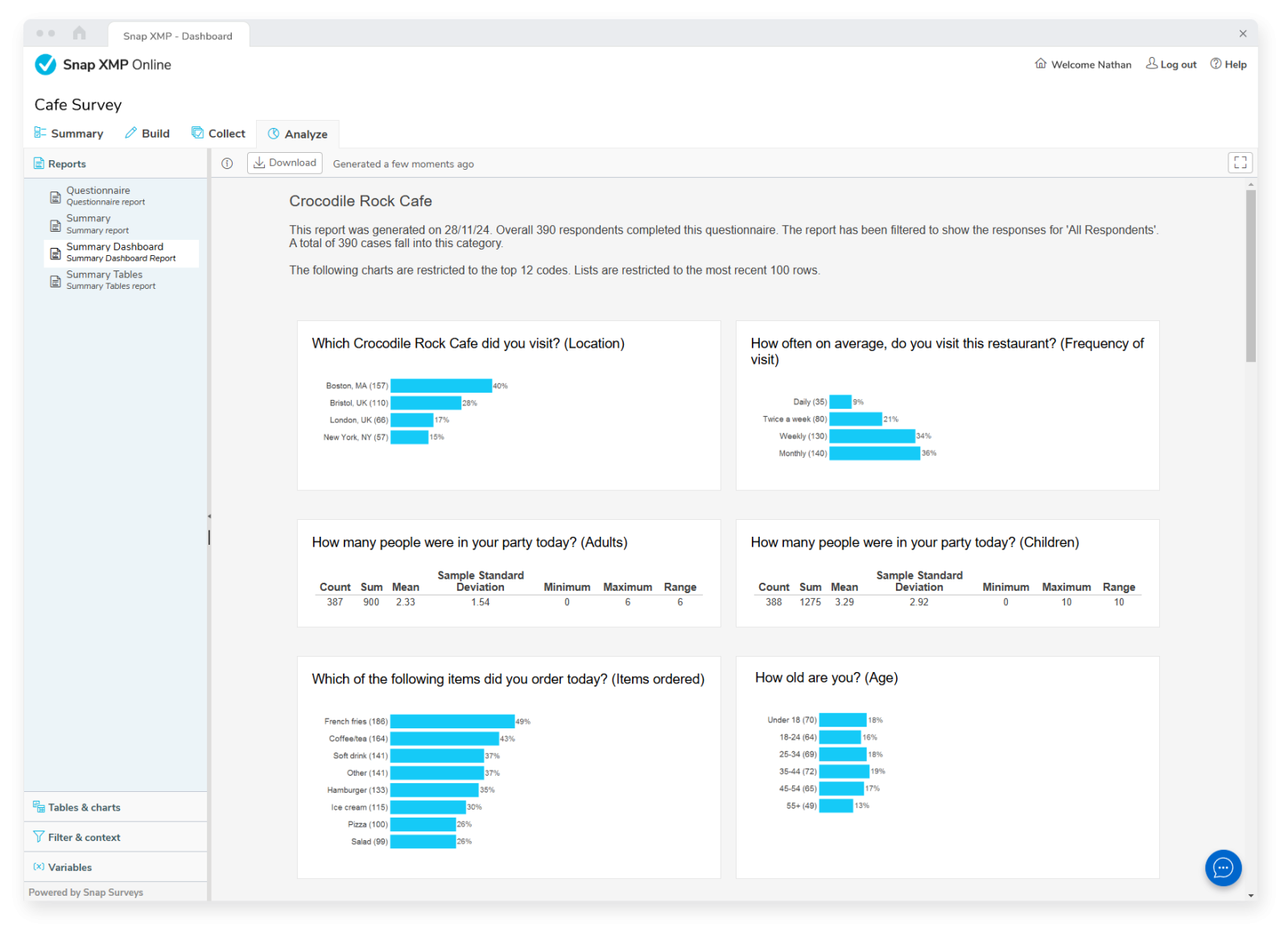The image size is (1288, 936).
Task: Click the report vertical scrollbar thumb
Action: [x=1250, y=276]
